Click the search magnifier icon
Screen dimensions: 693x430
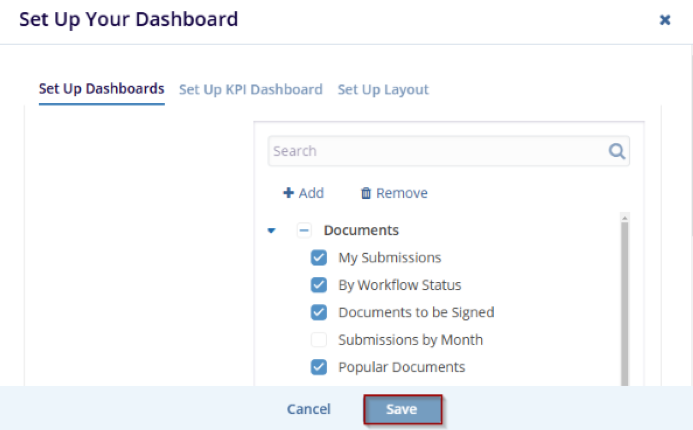point(616,152)
